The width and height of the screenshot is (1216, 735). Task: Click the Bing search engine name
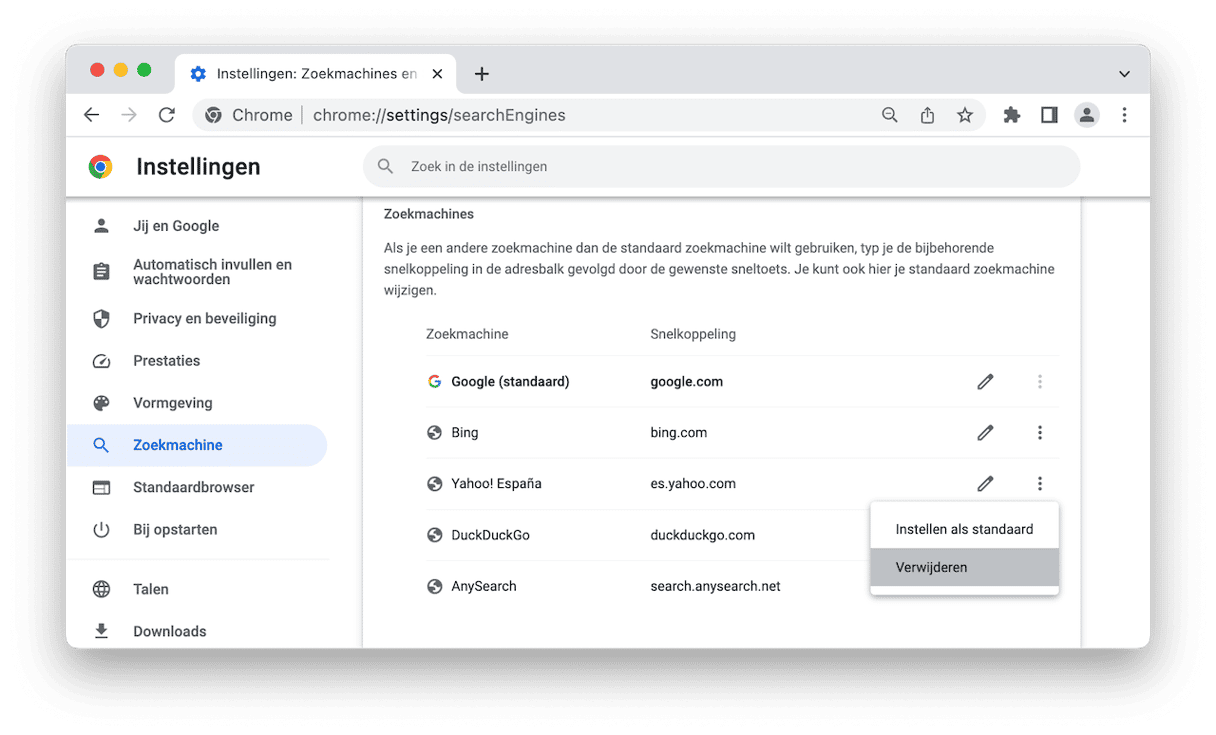pyautogui.click(x=464, y=433)
